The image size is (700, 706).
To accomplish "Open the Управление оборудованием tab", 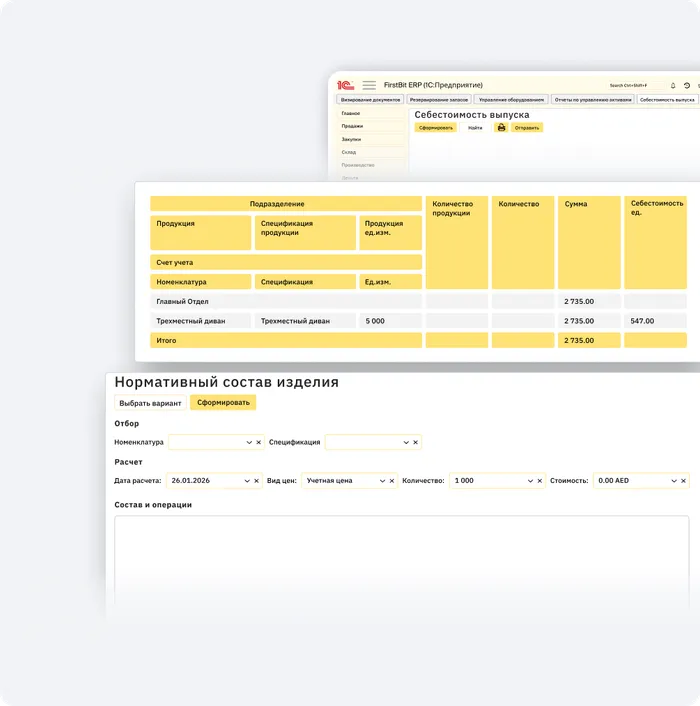I will coord(510,100).
